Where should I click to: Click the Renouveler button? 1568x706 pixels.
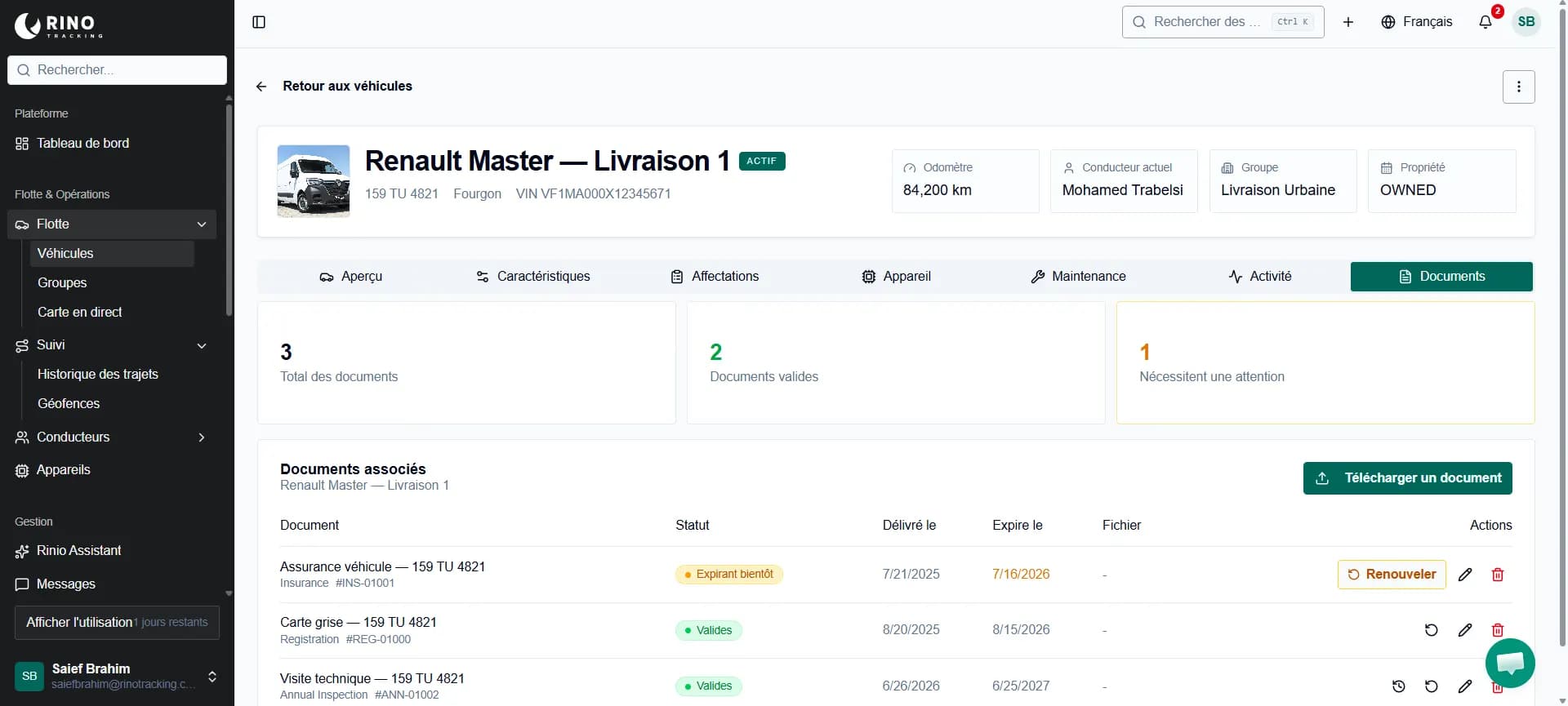point(1392,575)
